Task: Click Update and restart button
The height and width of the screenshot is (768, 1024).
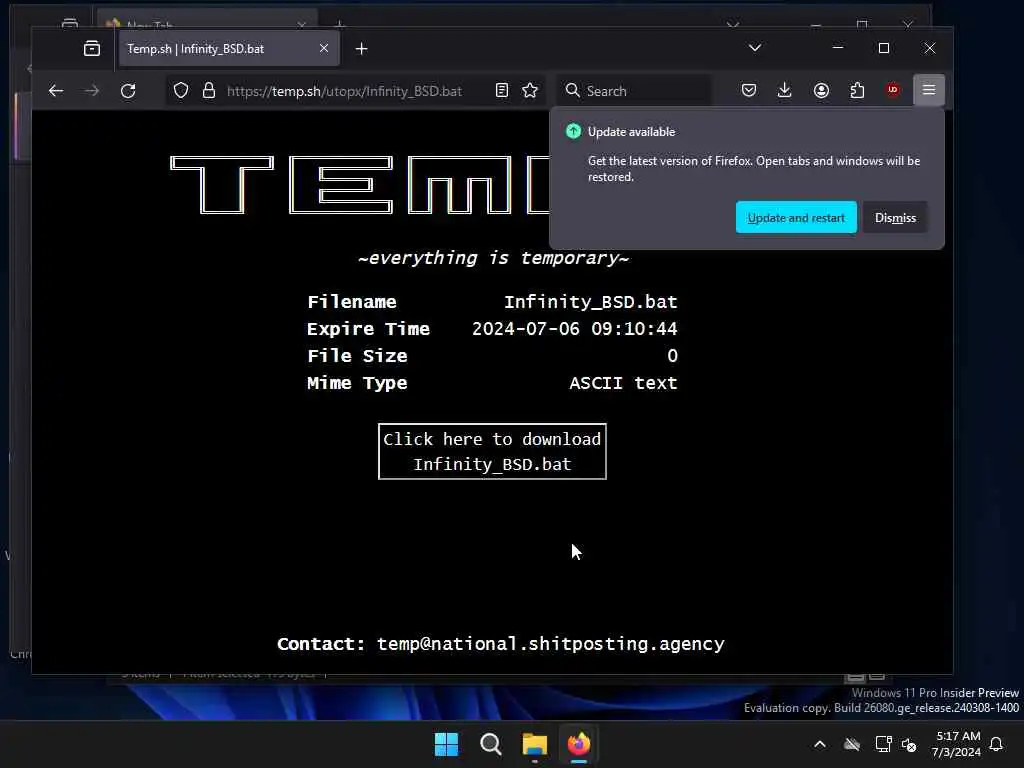Action: [796, 217]
